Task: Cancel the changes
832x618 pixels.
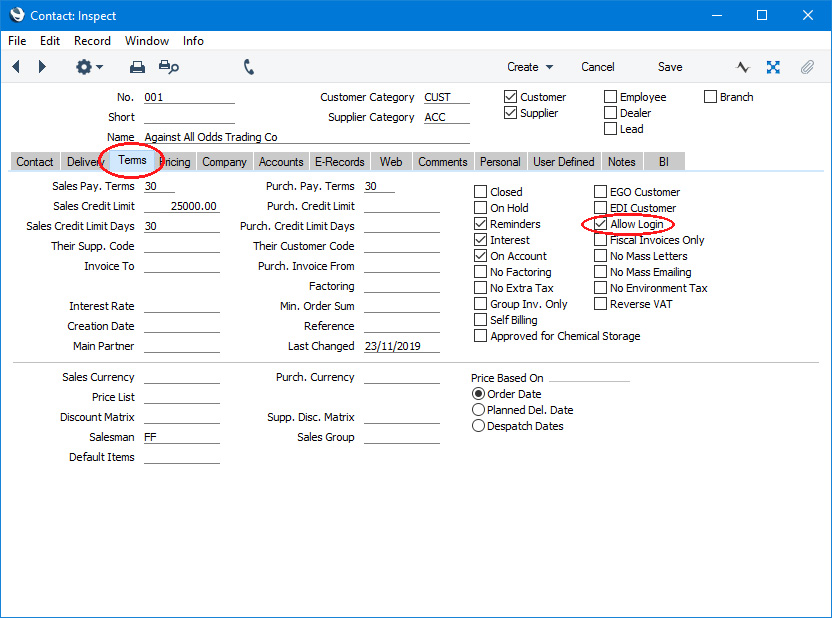Action: pos(597,67)
